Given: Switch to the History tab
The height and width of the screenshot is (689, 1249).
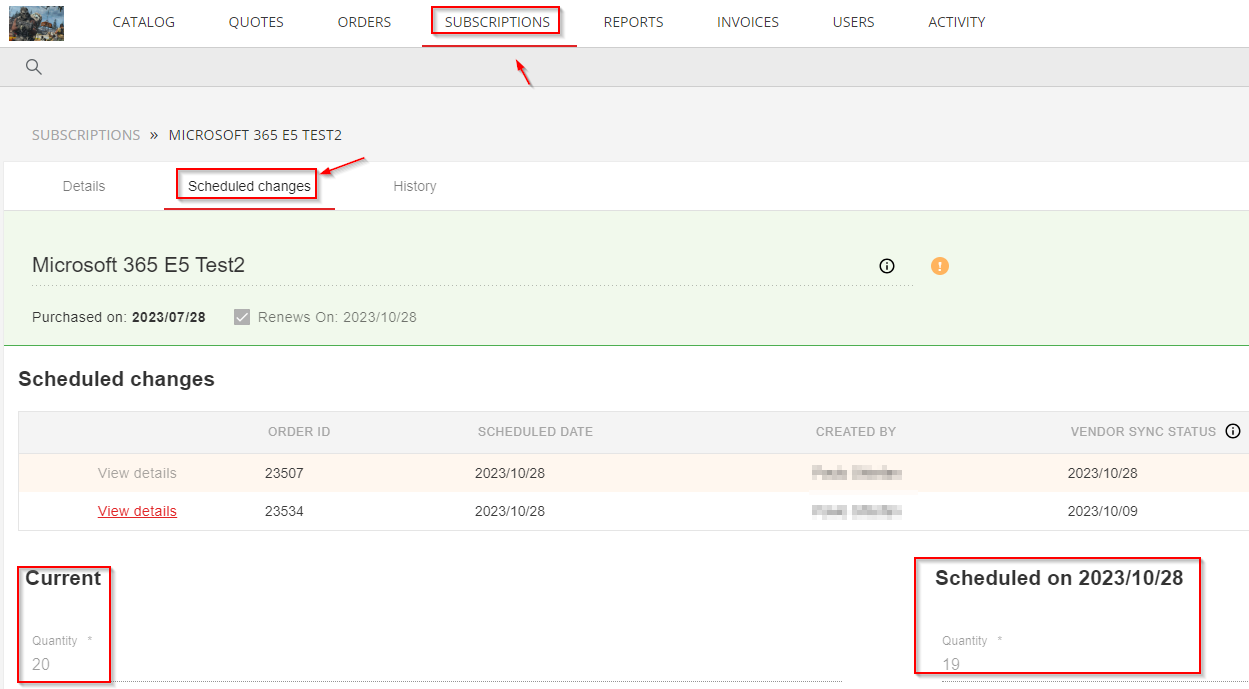Looking at the screenshot, I should pyautogui.click(x=415, y=186).
